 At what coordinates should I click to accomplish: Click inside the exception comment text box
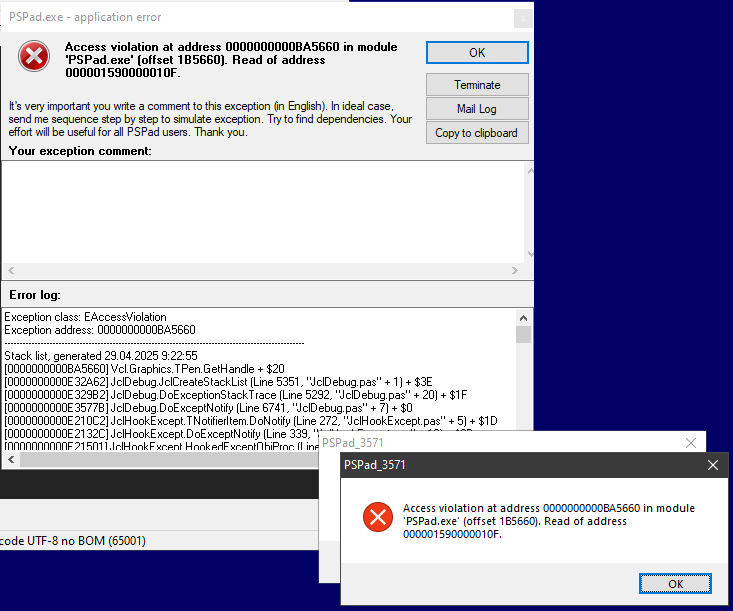tap(263, 213)
